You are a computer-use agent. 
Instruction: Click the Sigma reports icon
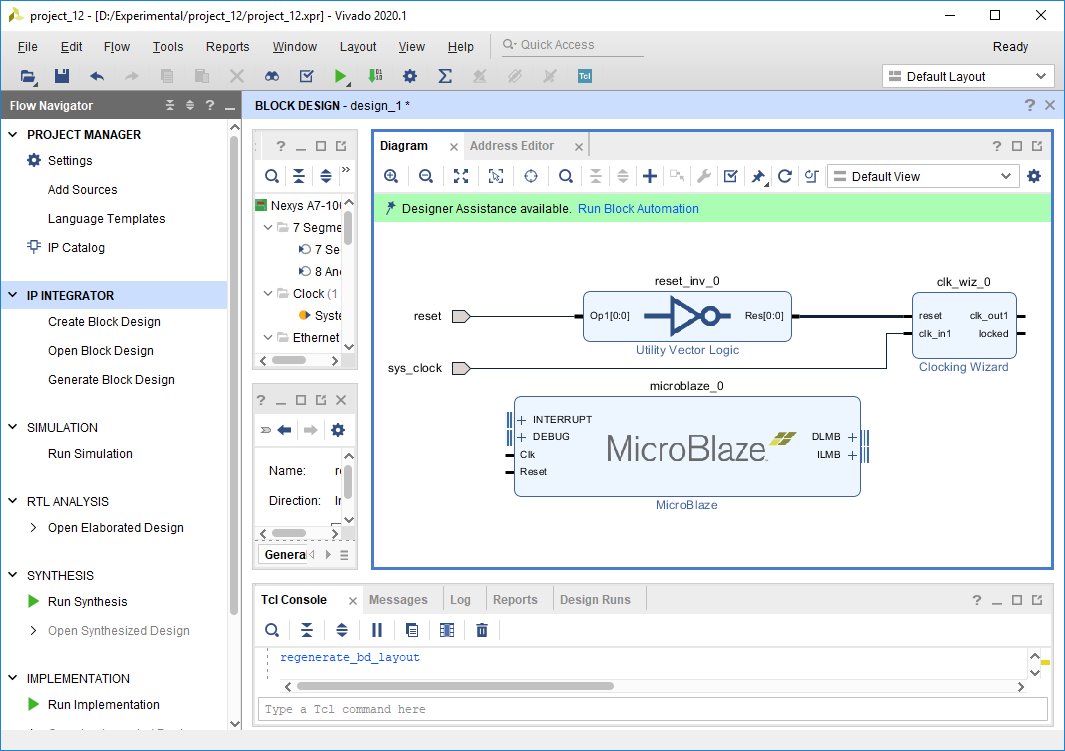coord(445,76)
